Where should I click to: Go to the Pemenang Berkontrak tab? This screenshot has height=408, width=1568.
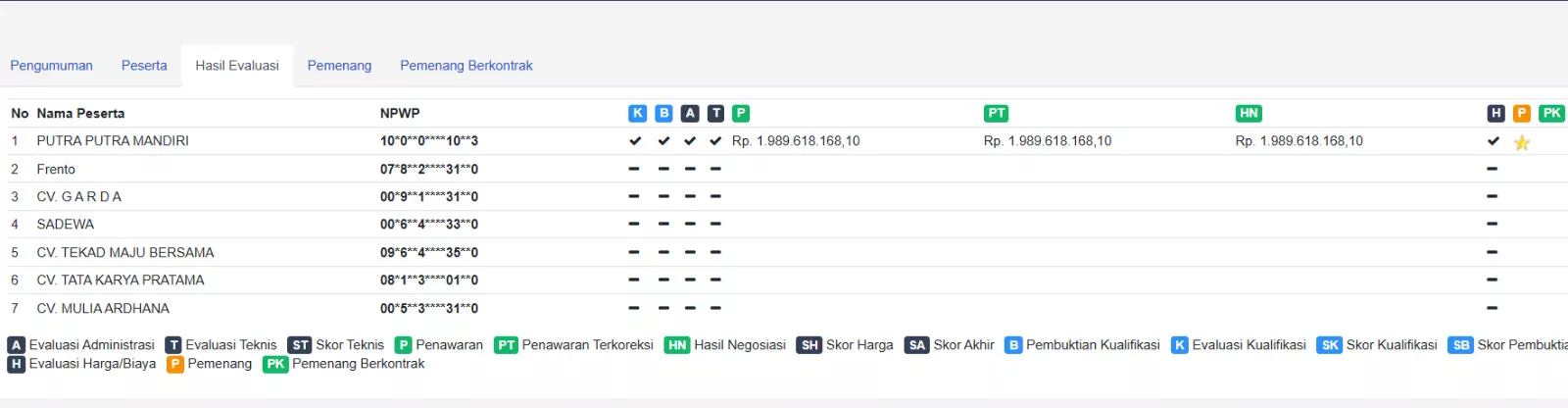[x=465, y=66]
